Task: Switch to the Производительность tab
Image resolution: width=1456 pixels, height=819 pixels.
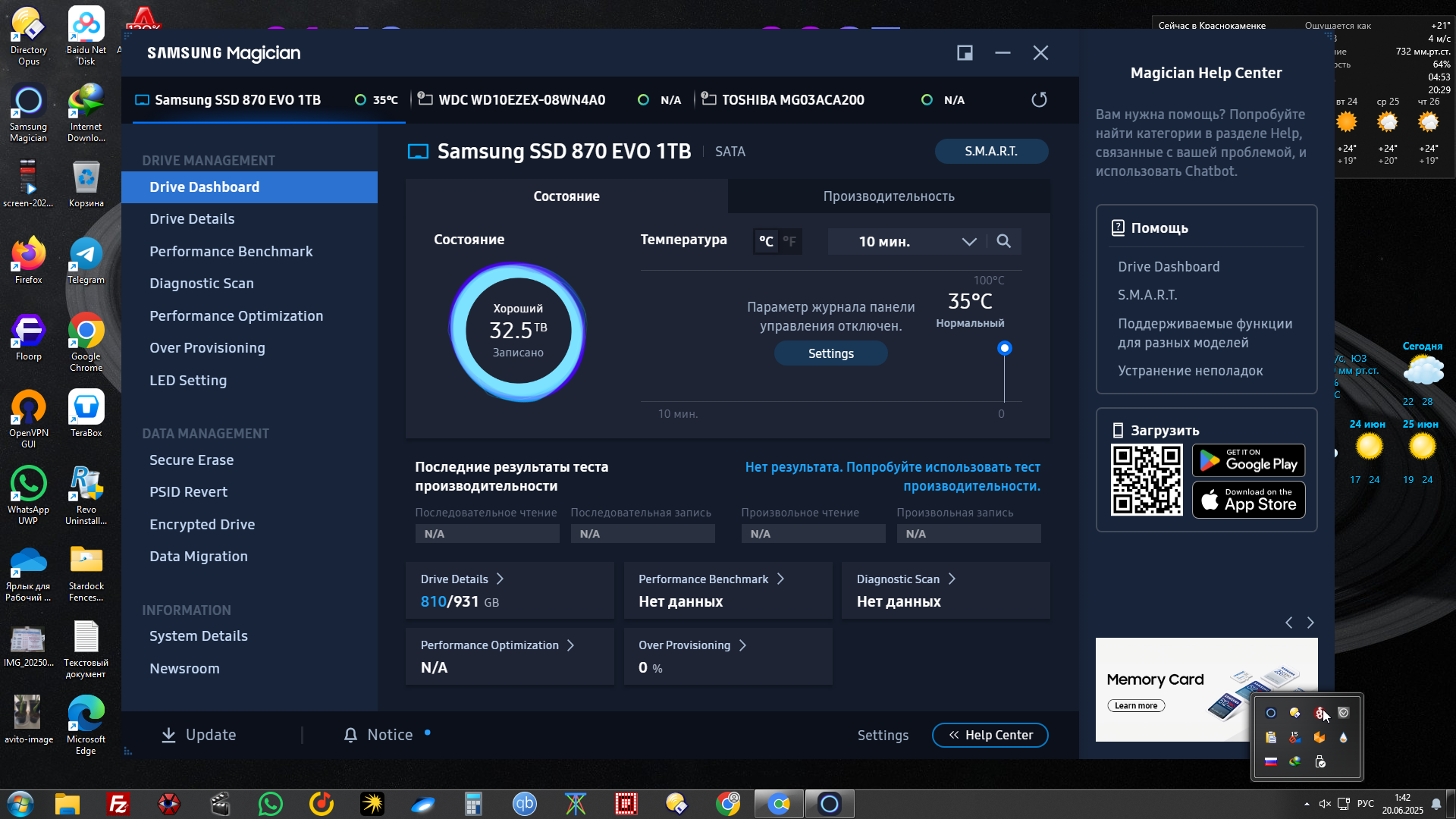Action: pyautogui.click(x=889, y=196)
